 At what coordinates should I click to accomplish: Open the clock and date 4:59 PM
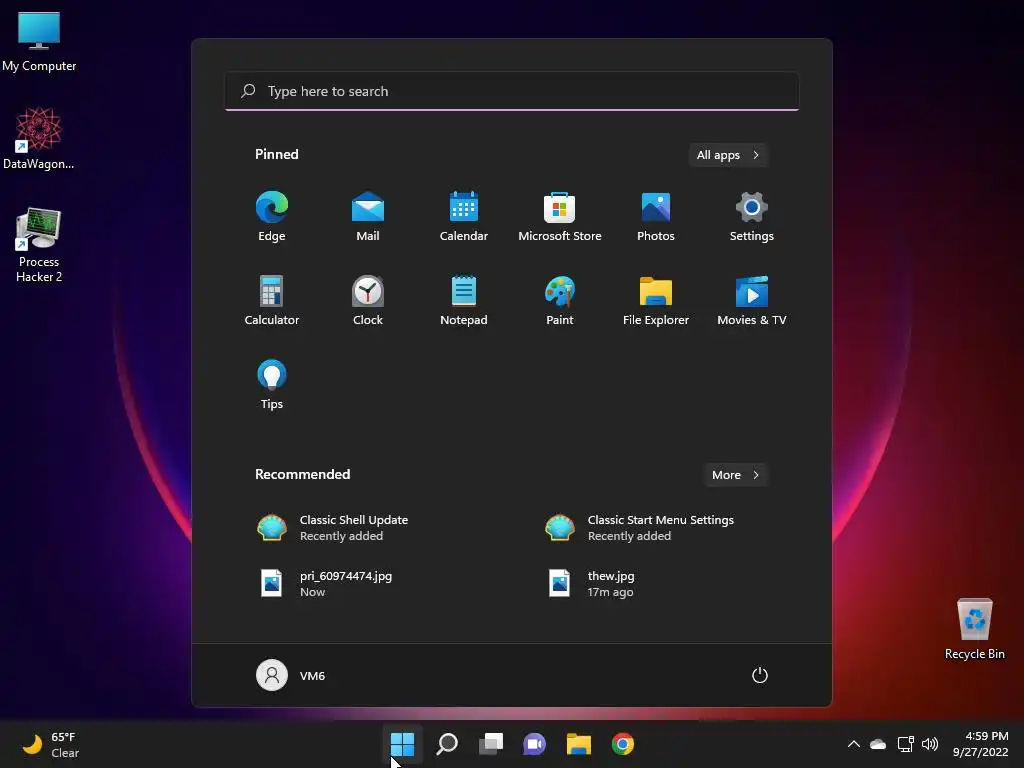(981, 744)
